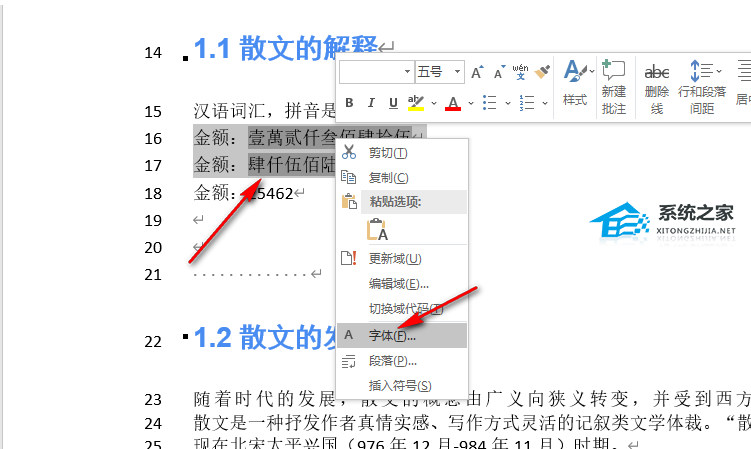Toggle Bold in mini toolbar
Screen dimensions: 751x449
[349, 103]
